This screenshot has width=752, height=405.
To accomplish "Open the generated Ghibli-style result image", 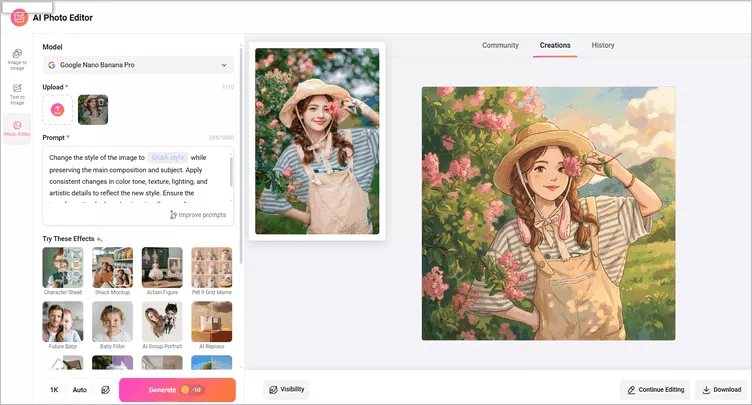I will coord(549,214).
